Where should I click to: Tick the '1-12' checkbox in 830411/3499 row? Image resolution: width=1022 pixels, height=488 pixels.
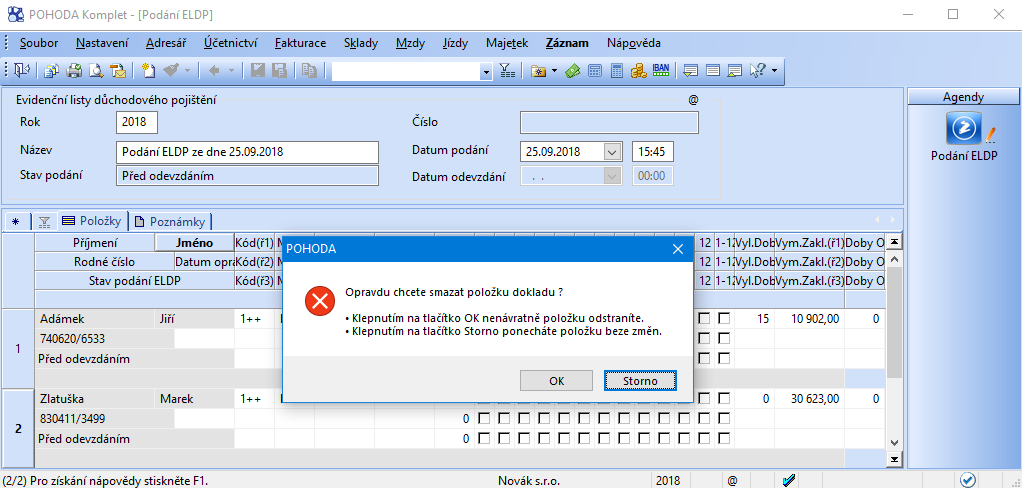click(724, 418)
